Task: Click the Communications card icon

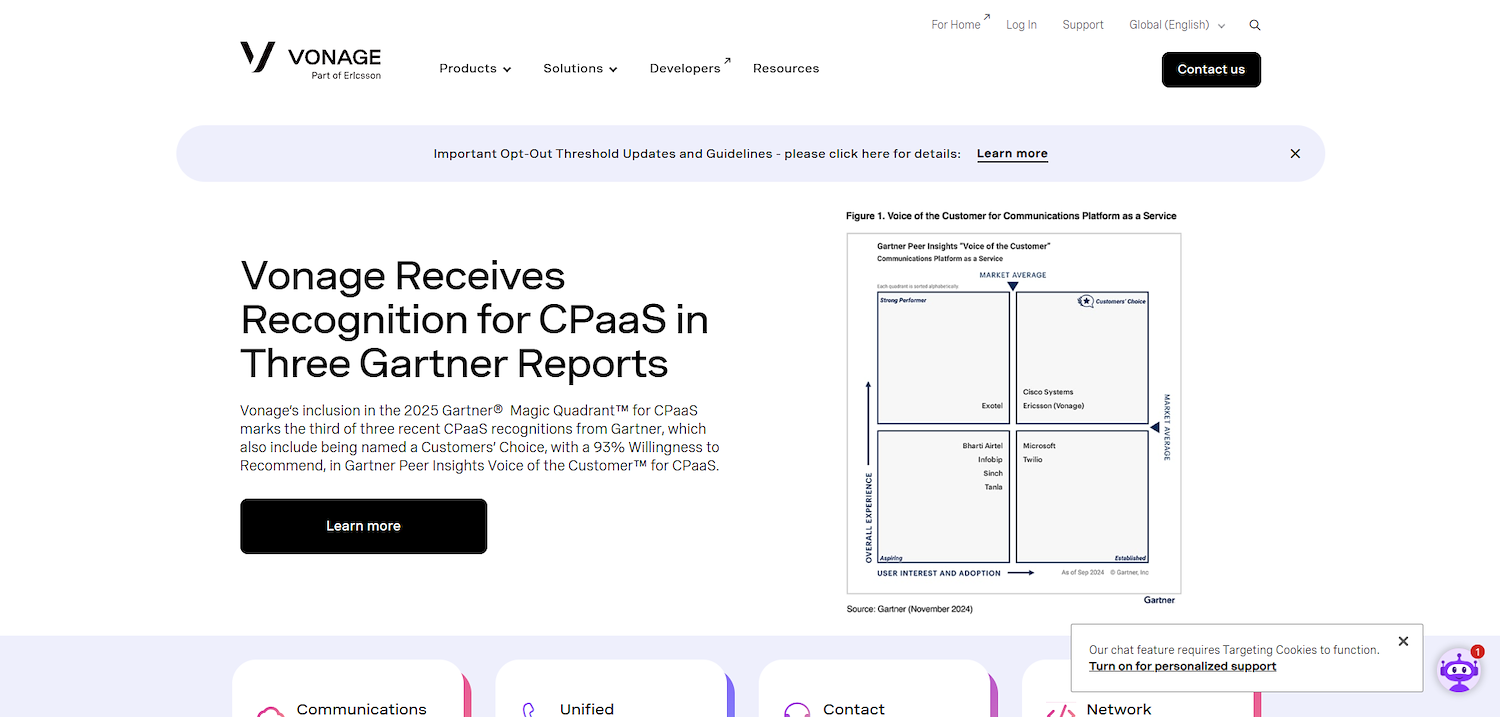Action: 271,711
